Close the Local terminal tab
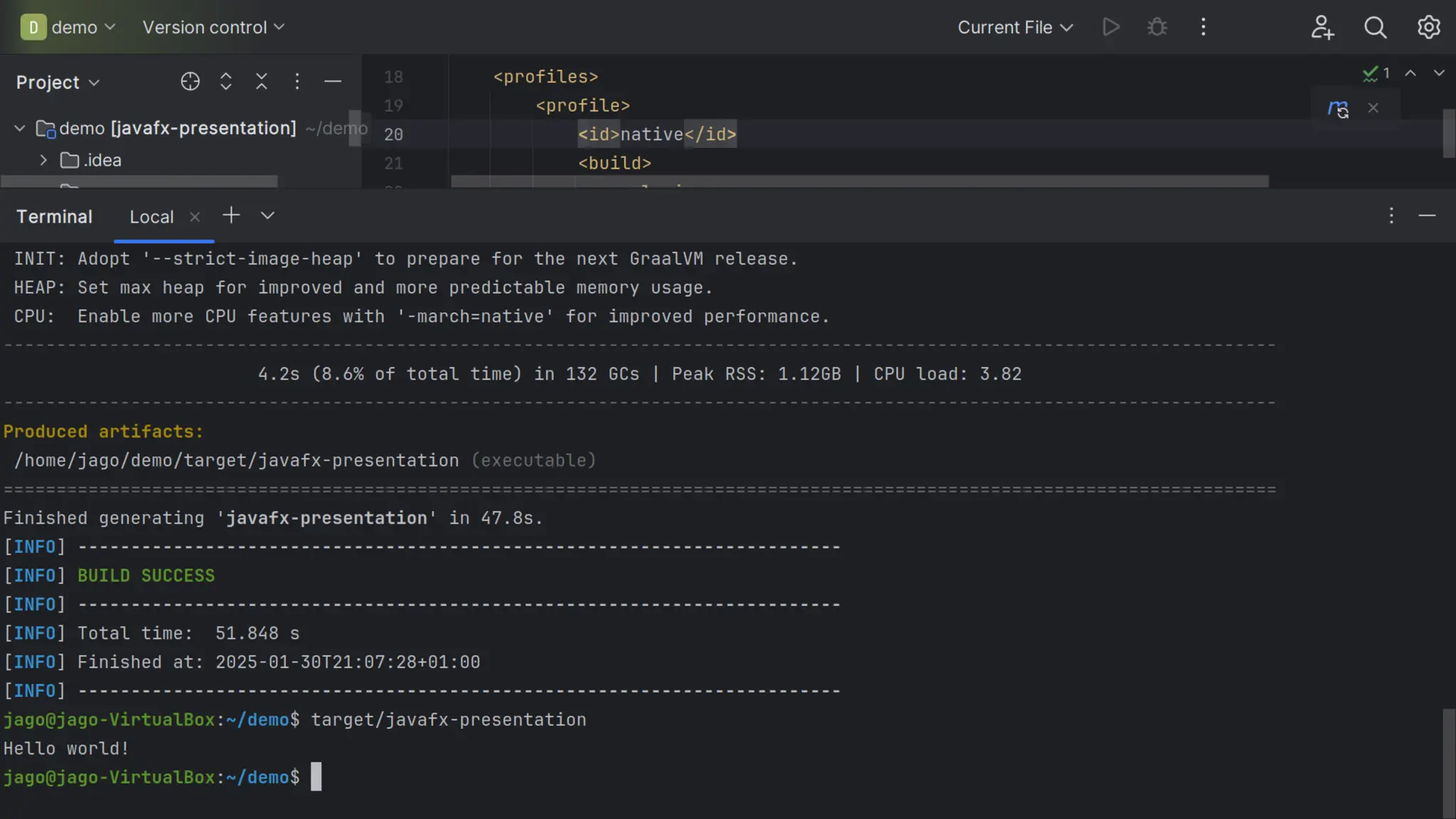Screen dimensions: 1456x819 point(195,217)
